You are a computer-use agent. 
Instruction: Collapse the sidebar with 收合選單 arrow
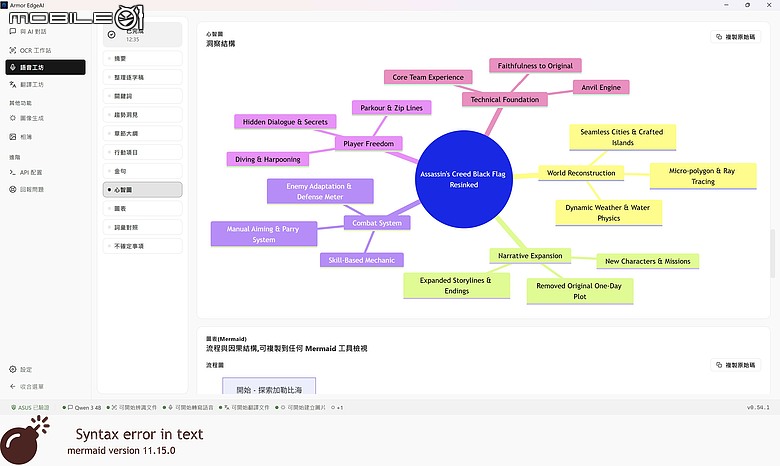coord(13,386)
